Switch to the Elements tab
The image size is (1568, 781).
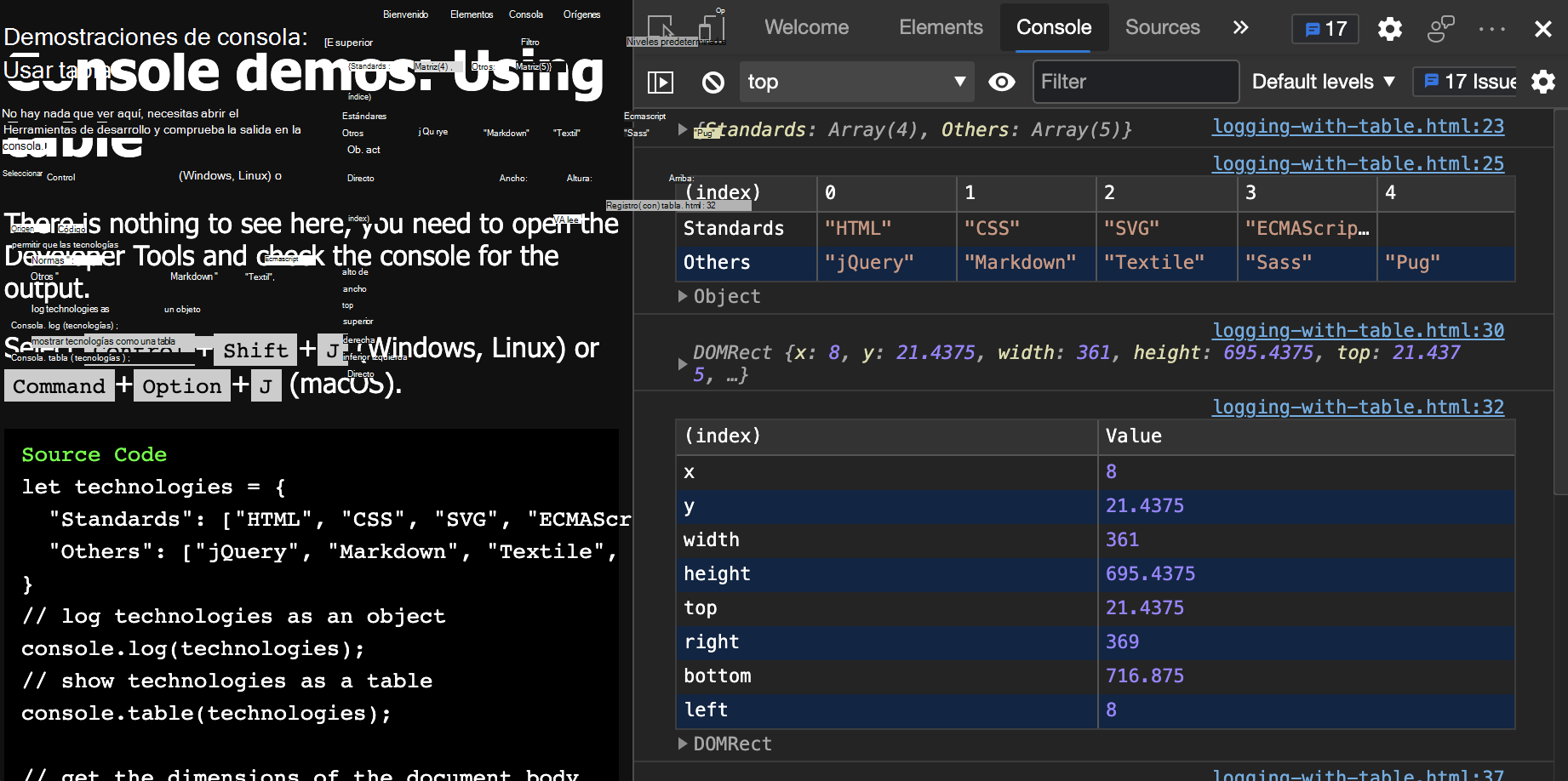941,27
